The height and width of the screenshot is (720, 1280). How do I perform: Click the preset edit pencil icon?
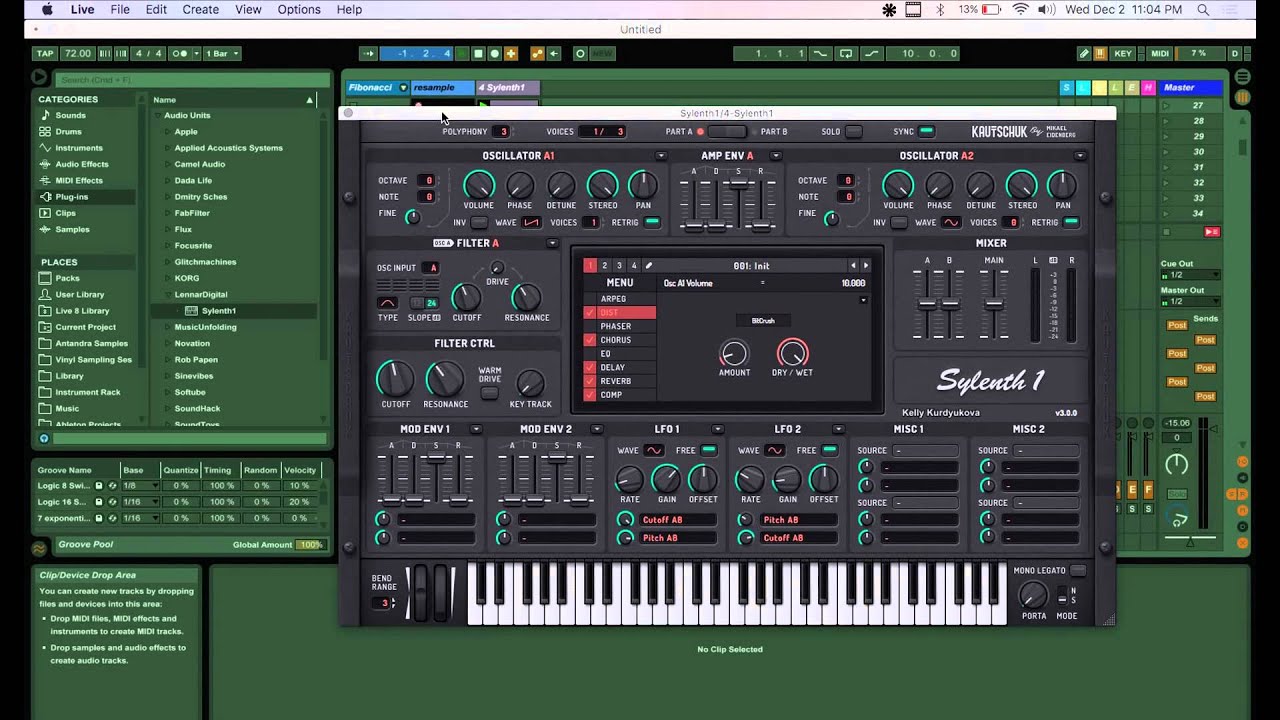coord(648,266)
